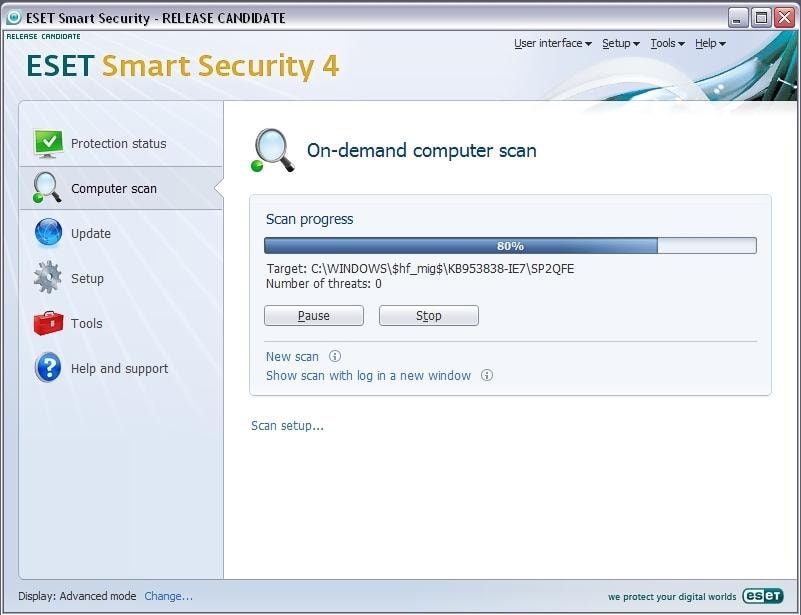Expand the Tools dropdown in top menu
Viewport: 801px width, 615px height.
tap(667, 43)
